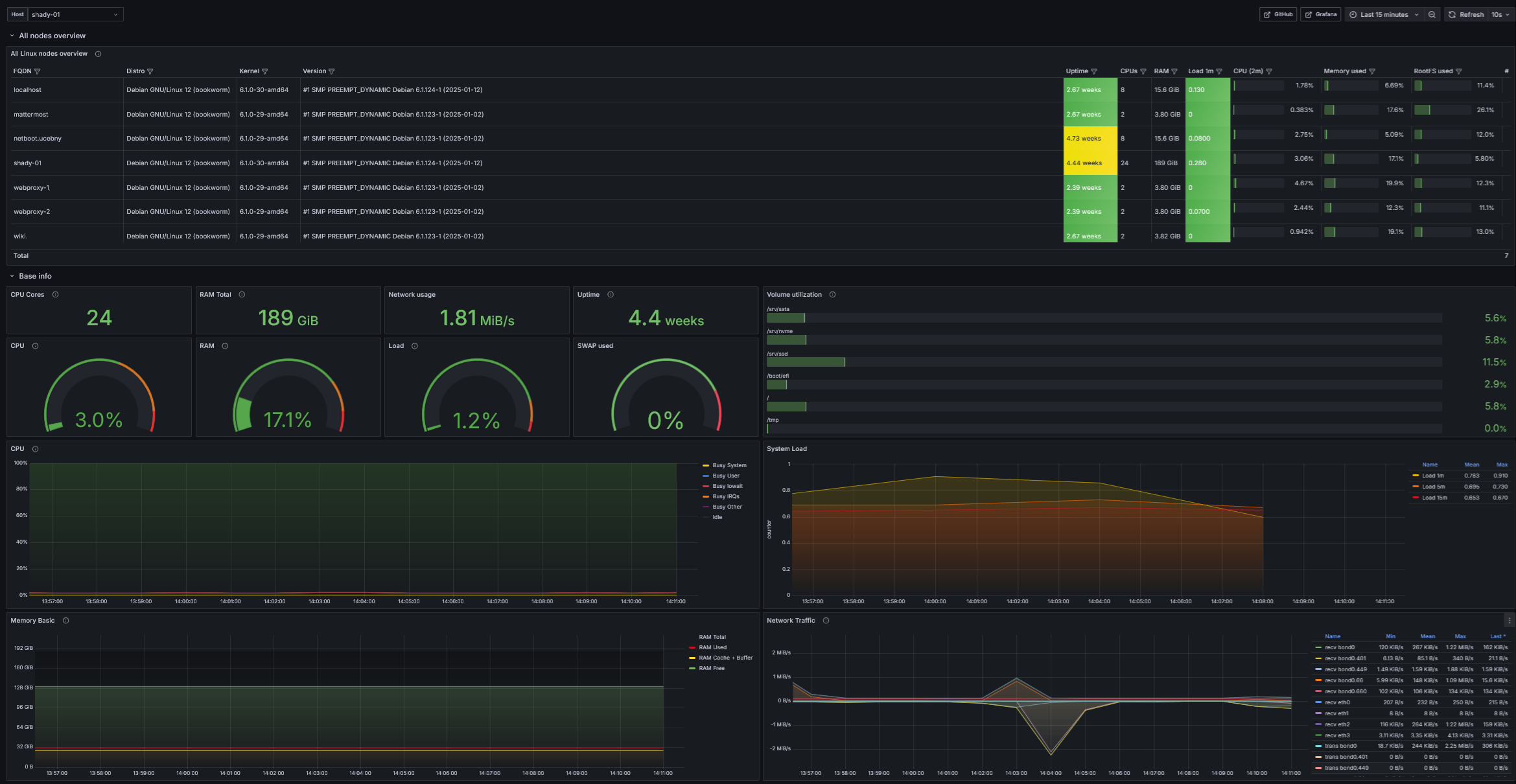
Task: Sort Network Traffic legend by Max column
Action: [x=1460, y=636]
